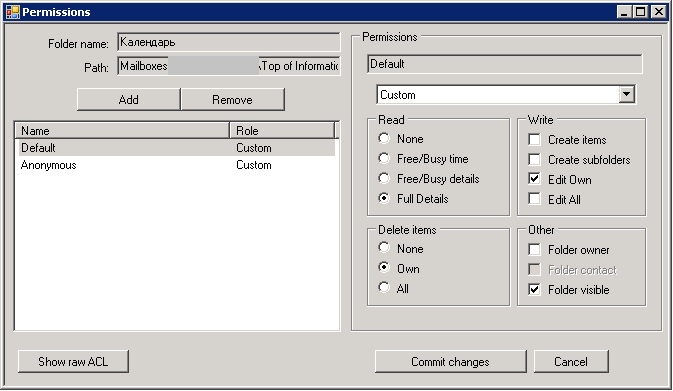Image resolution: width=673 pixels, height=391 pixels.
Task: Enable the Create items checkbox
Action: [x=534, y=139]
